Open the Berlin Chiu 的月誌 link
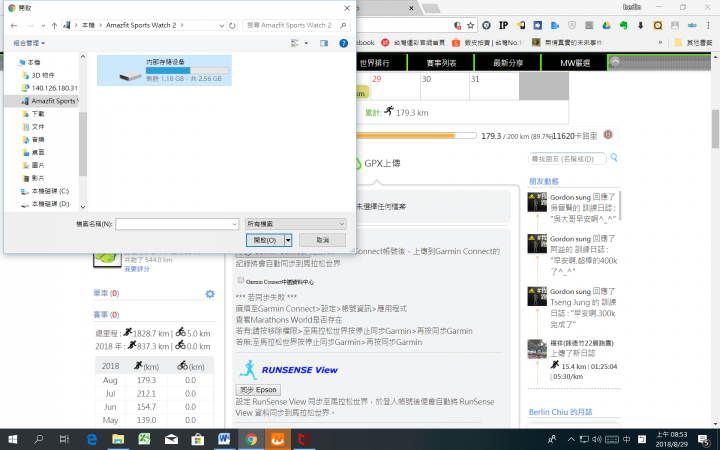Viewport: 720px width, 450px height. pos(560,412)
